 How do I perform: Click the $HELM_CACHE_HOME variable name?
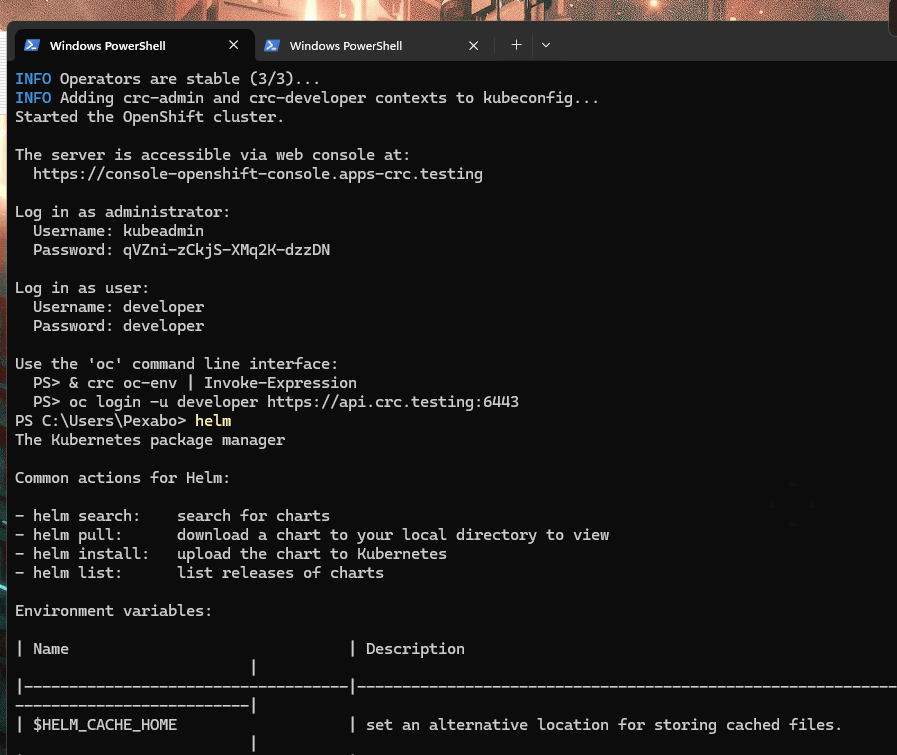[x=105, y=725]
